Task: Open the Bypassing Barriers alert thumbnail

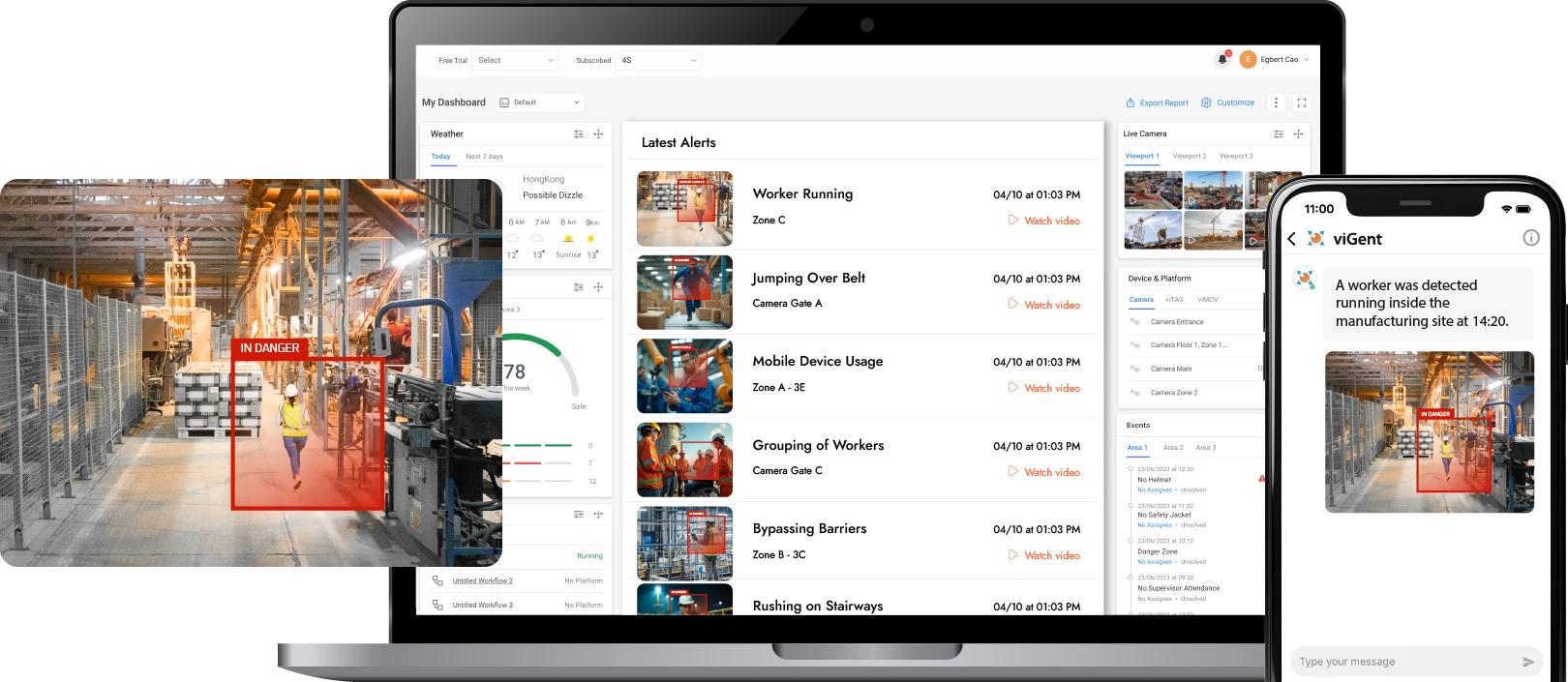Action: tap(684, 544)
